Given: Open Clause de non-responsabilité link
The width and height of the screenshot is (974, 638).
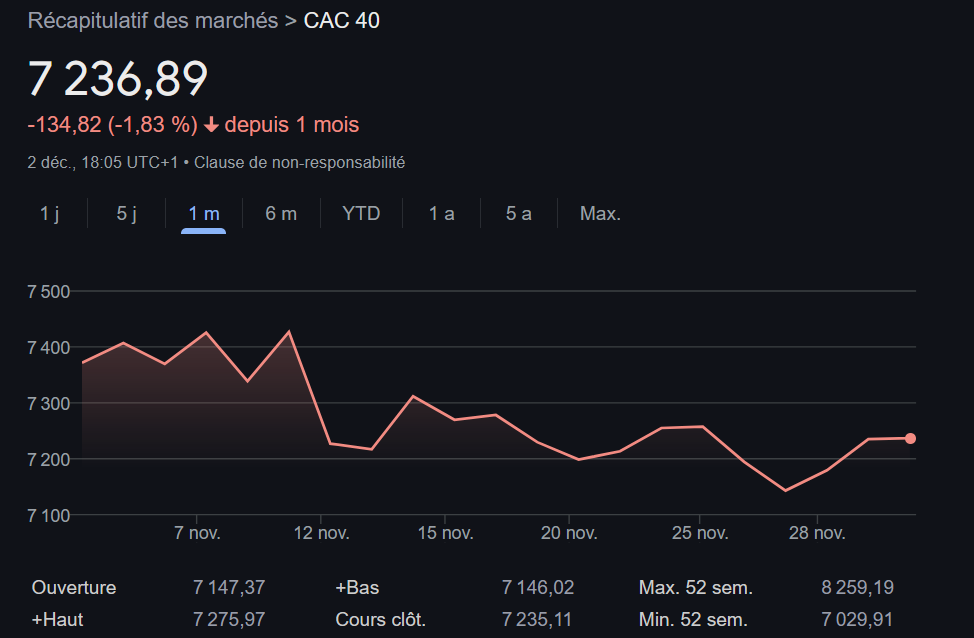Looking at the screenshot, I should (299, 163).
